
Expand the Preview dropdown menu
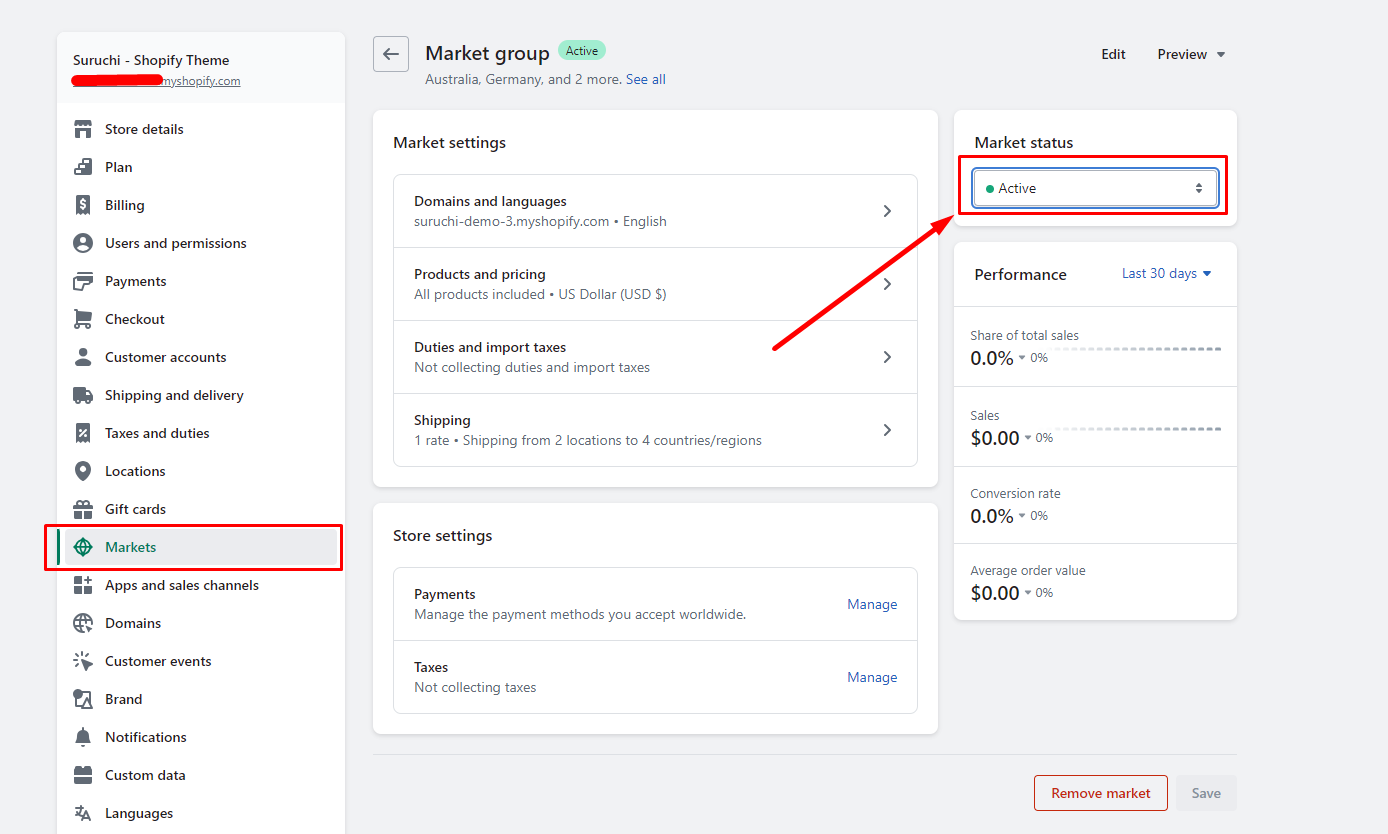click(x=1191, y=54)
